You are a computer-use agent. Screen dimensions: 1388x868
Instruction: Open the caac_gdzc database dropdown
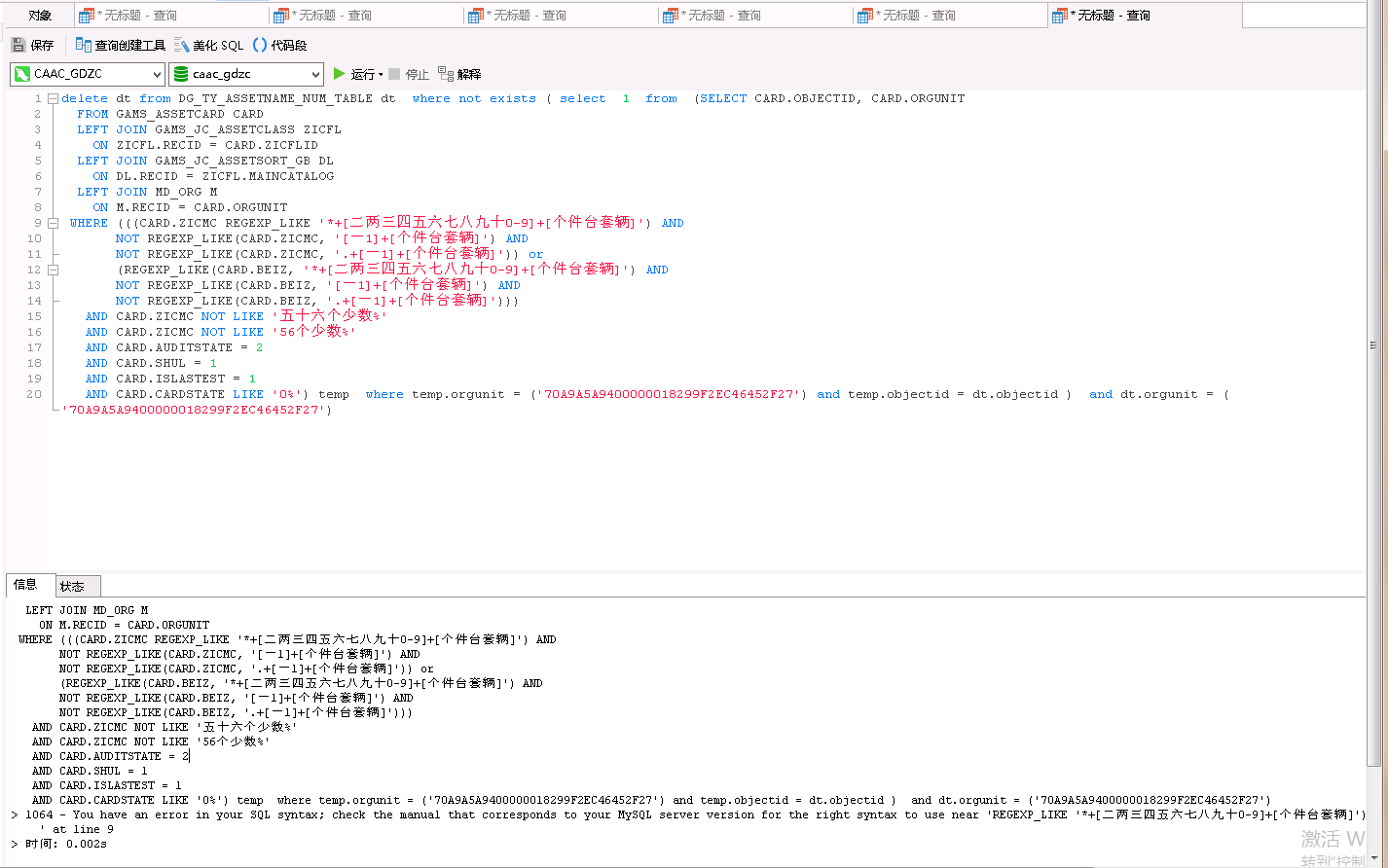[315, 74]
